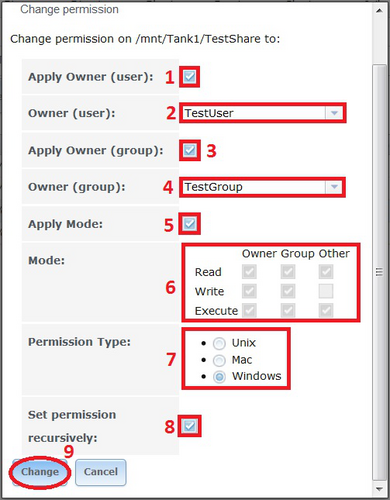This screenshot has width=390, height=500.
Task: Click the Execute row label
Action: tap(216, 311)
